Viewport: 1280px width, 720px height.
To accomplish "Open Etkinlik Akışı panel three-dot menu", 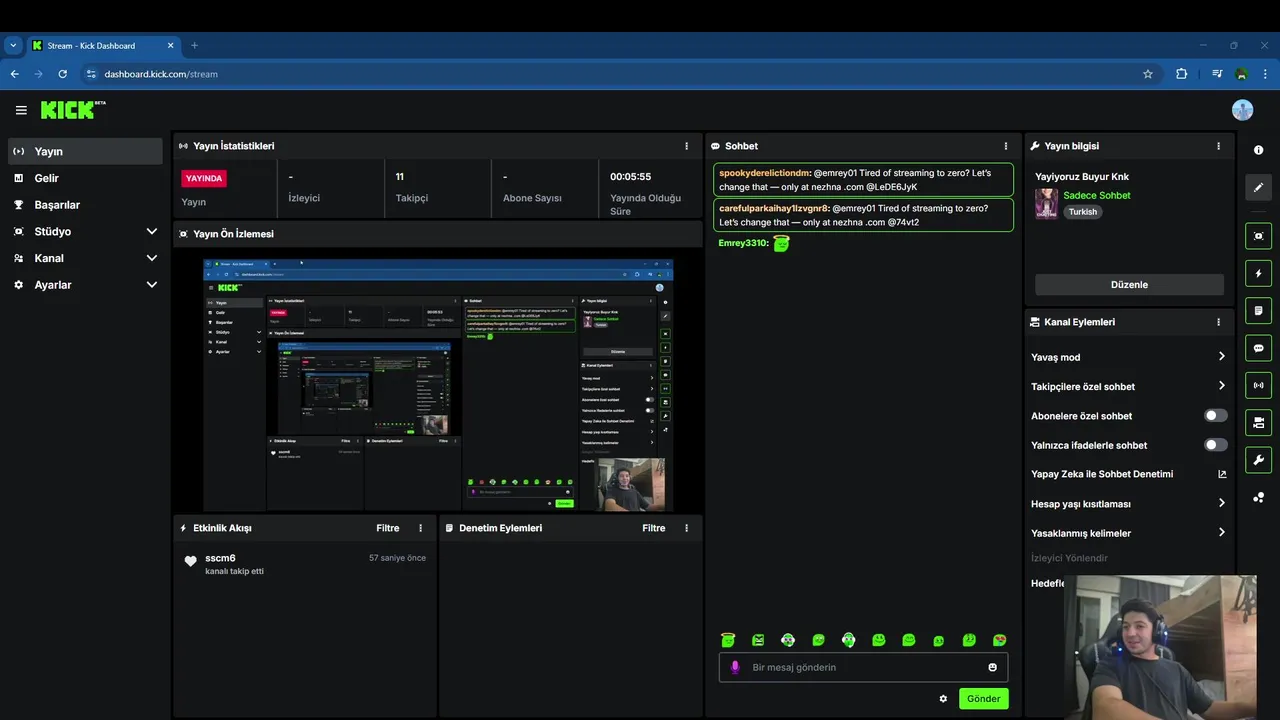I will pyautogui.click(x=420, y=528).
